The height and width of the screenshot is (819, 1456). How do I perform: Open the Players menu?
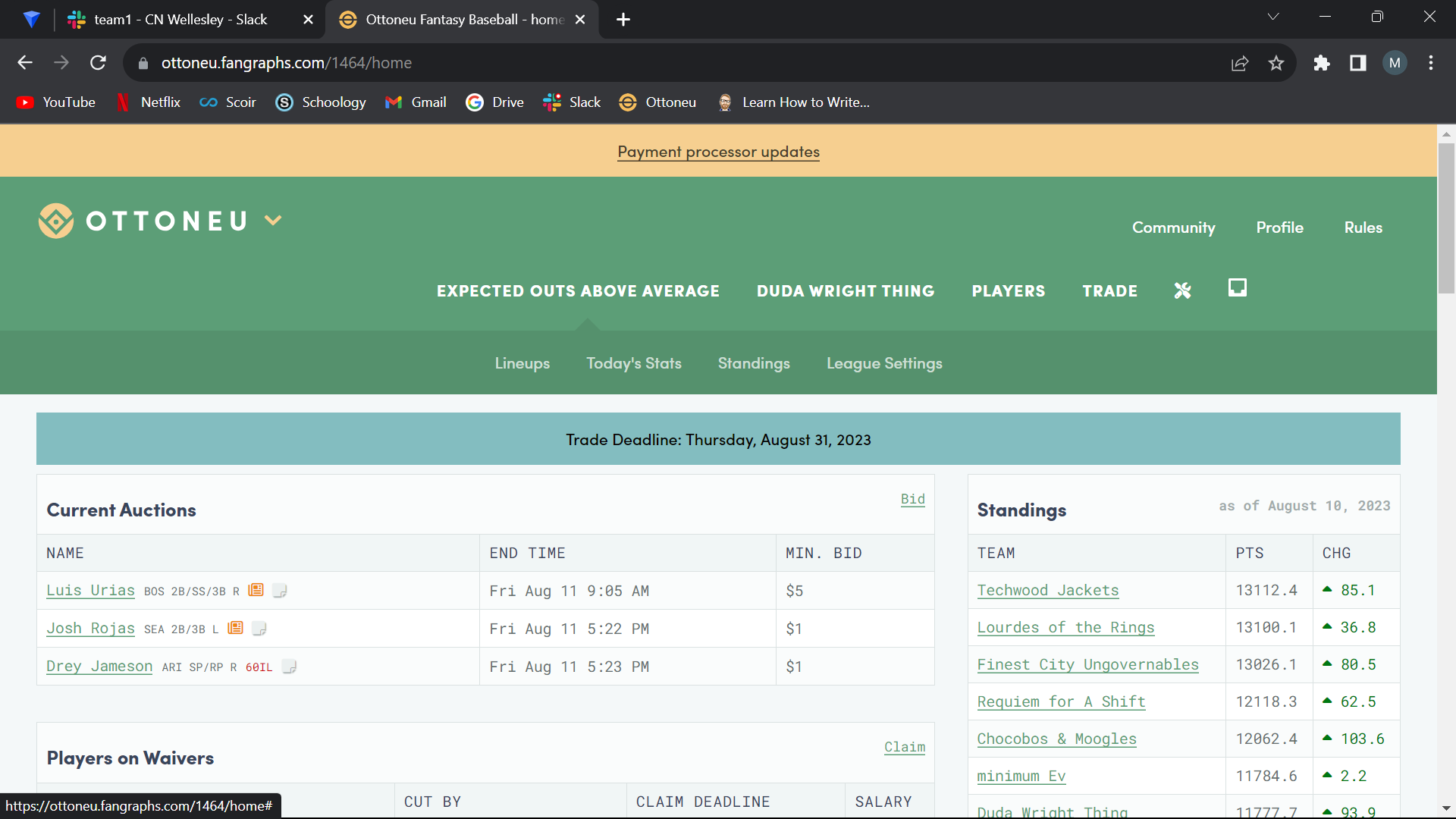click(1009, 291)
